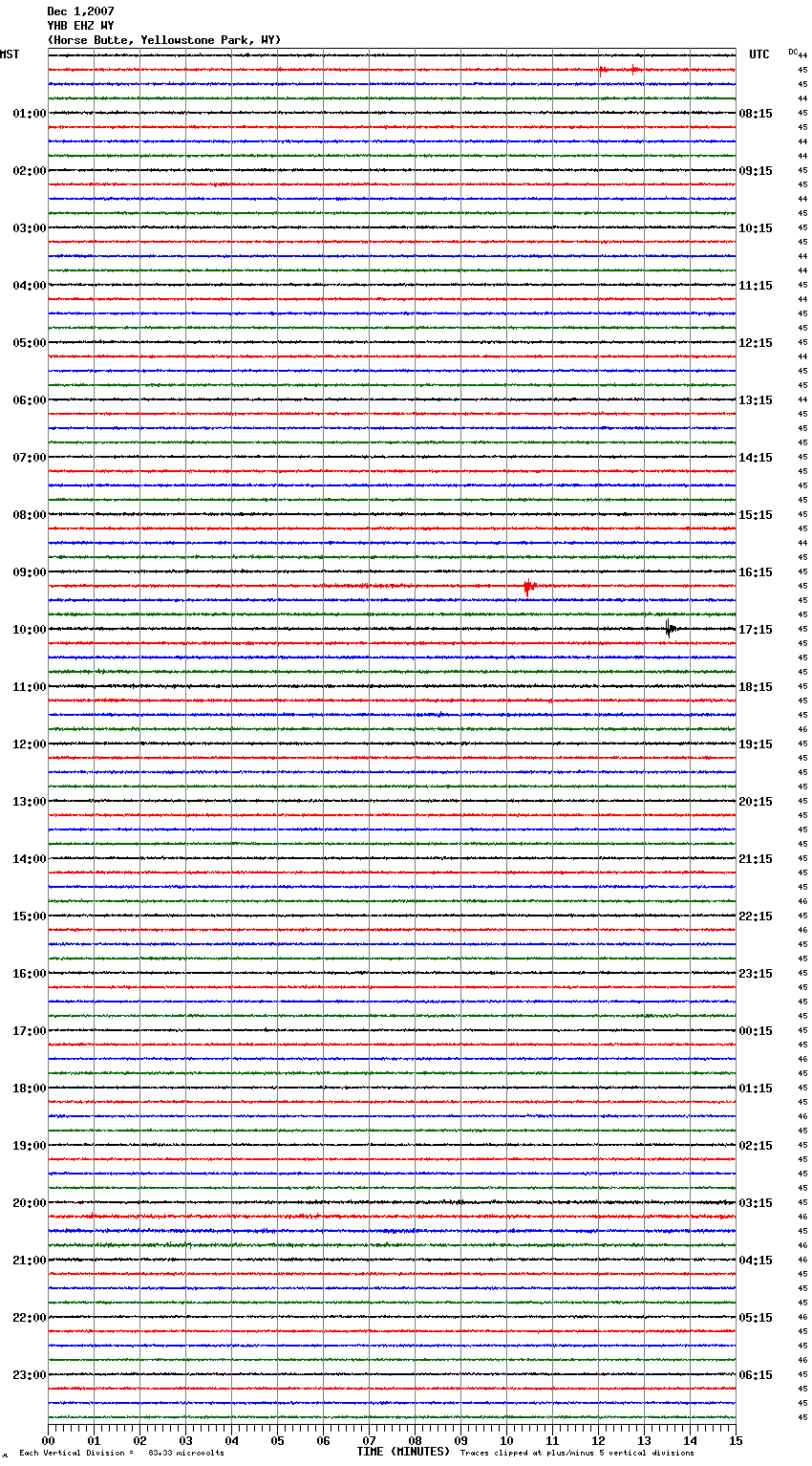
Task: Select the 02:00 MST row label
Action: (x=30, y=171)
